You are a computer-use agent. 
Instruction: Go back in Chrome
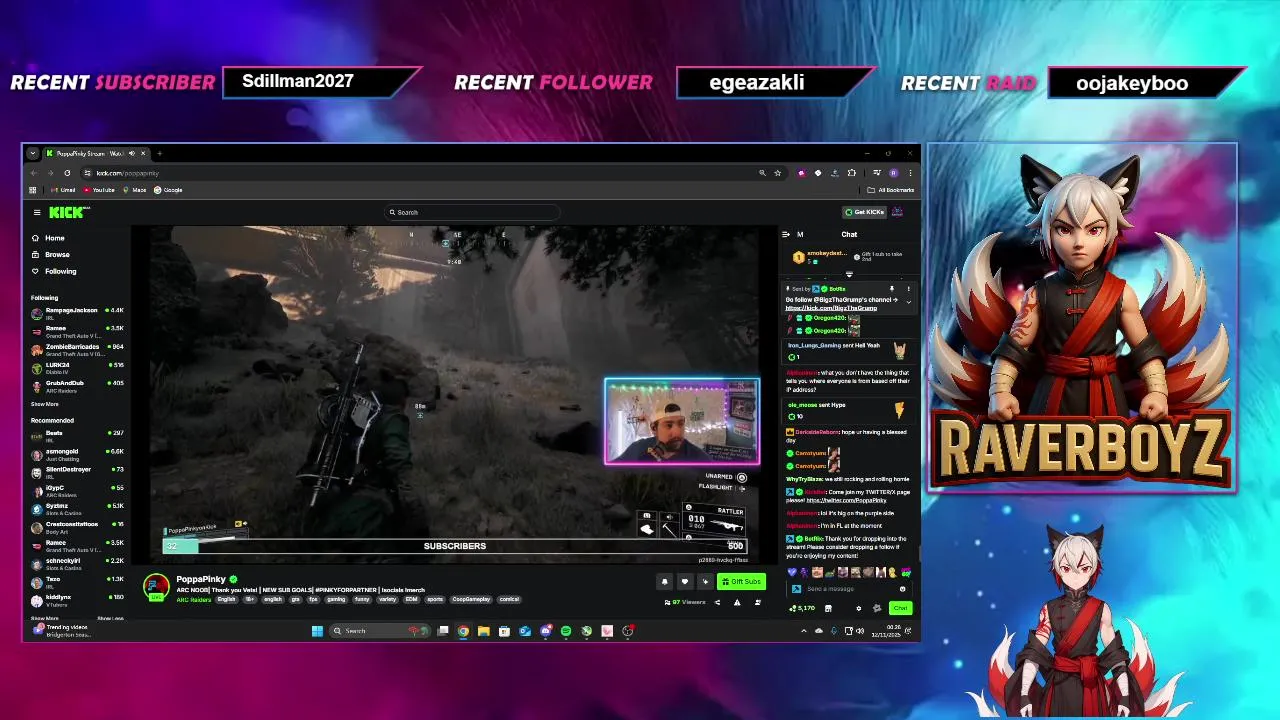[x=34, y=173]
